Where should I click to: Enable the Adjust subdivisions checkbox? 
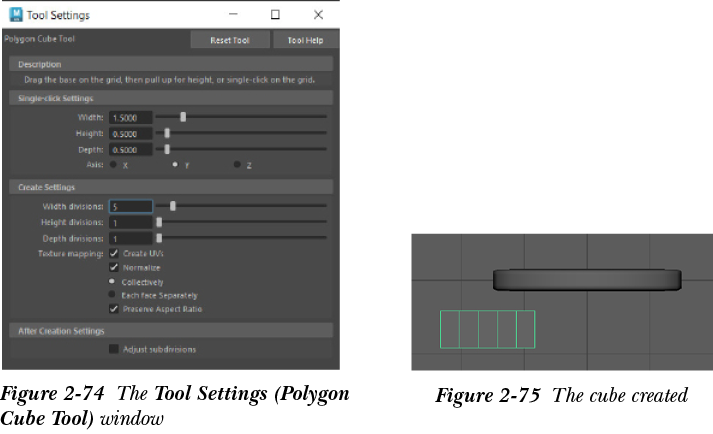click(114, 349)
